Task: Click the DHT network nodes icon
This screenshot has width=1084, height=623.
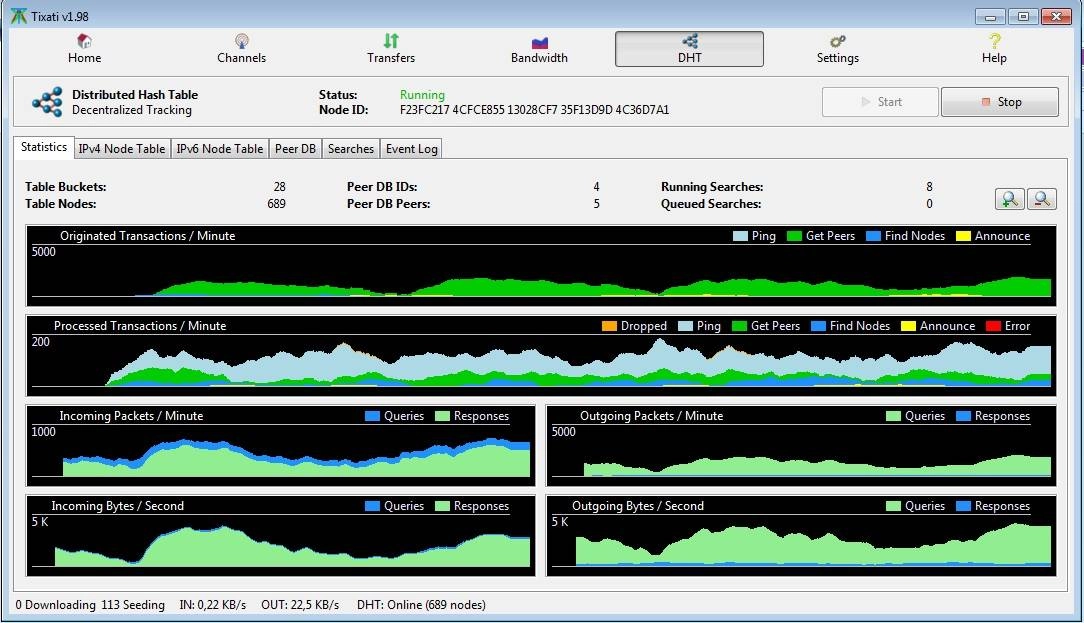Action: (689, 41)
